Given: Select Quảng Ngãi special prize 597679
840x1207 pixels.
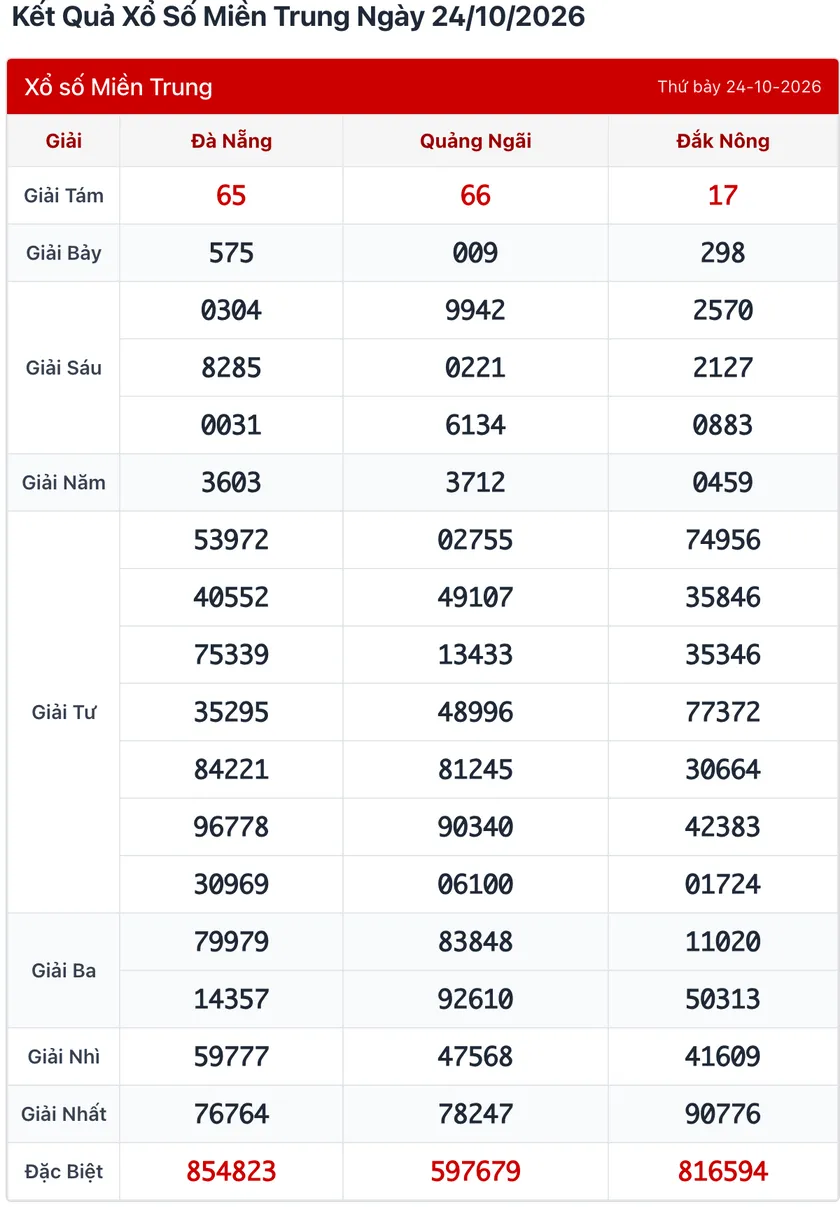Looking at the screenshot, I should coord(475,1171).
